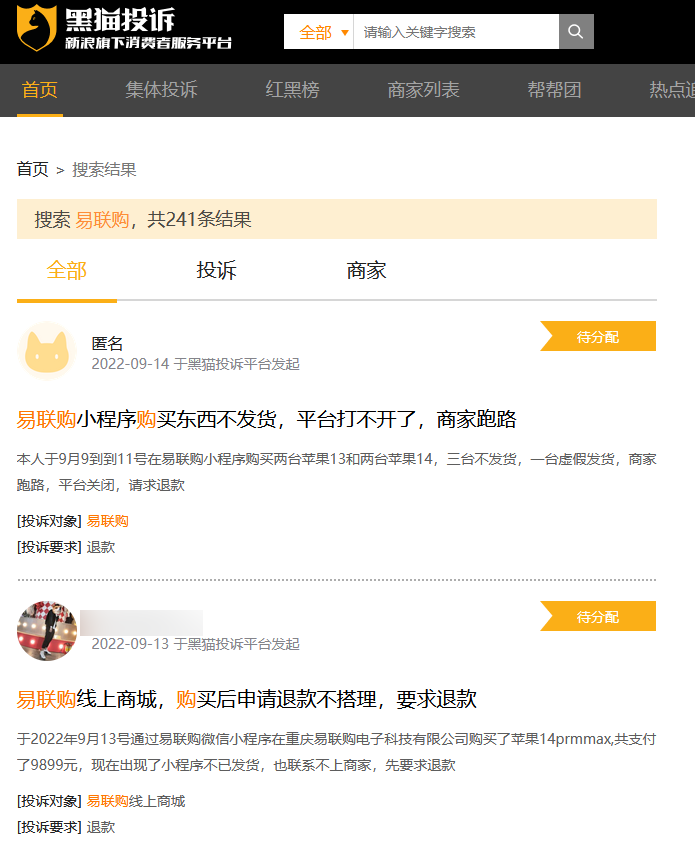Viewport: 695px width, 855px height.
Task: Open the 集体投诉 navigation item
Action: tap(161, 89)
